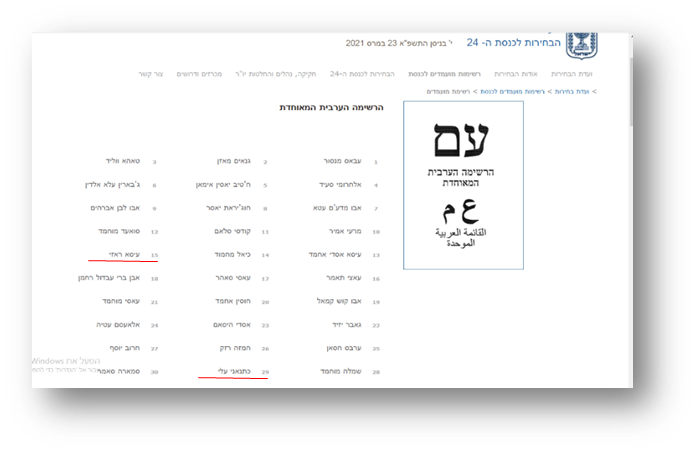Select candidate 2 גנאים מאזן
This screenshot has width=698, height=453.
[x=234, y=161]
